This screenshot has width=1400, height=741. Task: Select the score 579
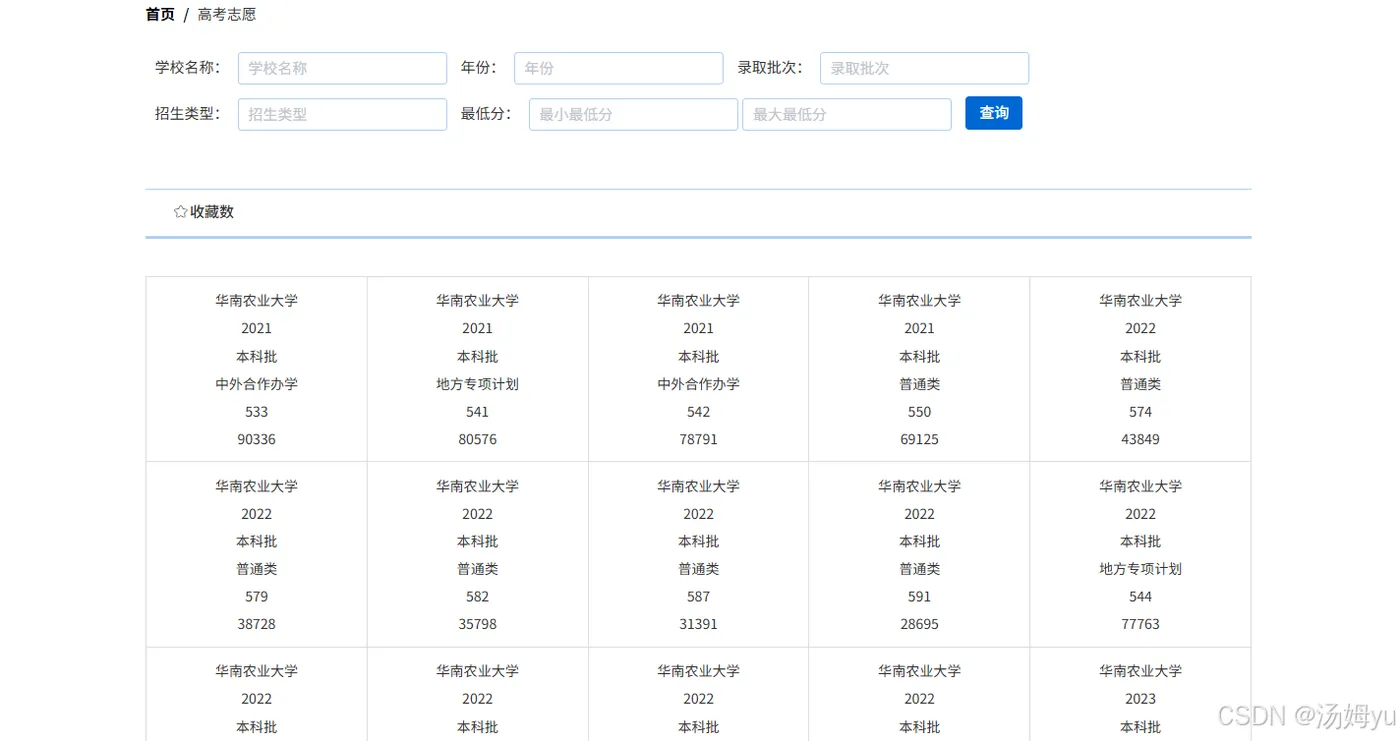[256, 597]
